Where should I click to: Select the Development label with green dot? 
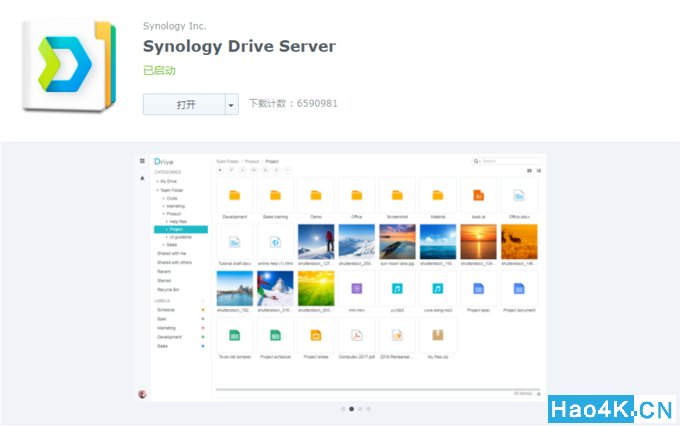pyautogui.click(x=180, y=337)
